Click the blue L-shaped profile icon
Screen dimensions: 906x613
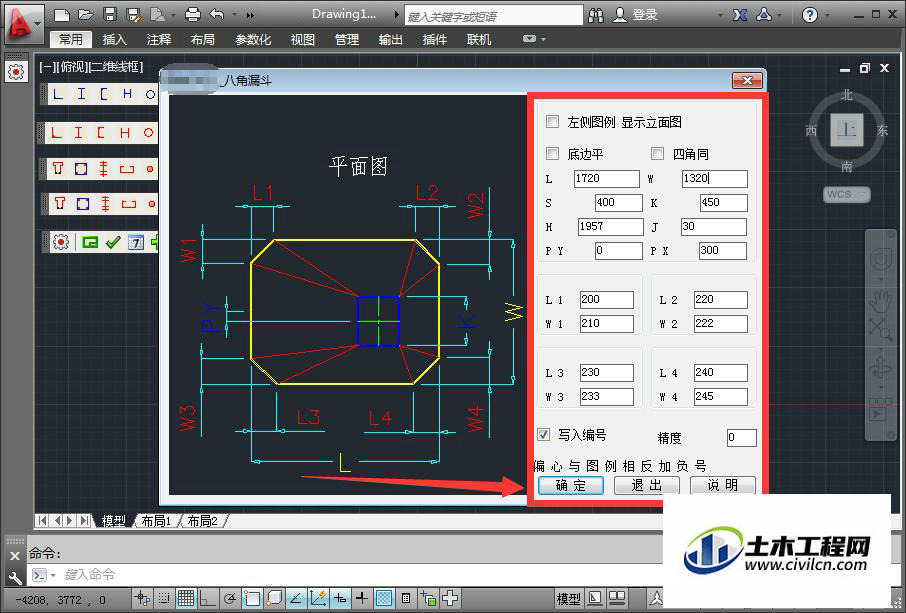58,94
